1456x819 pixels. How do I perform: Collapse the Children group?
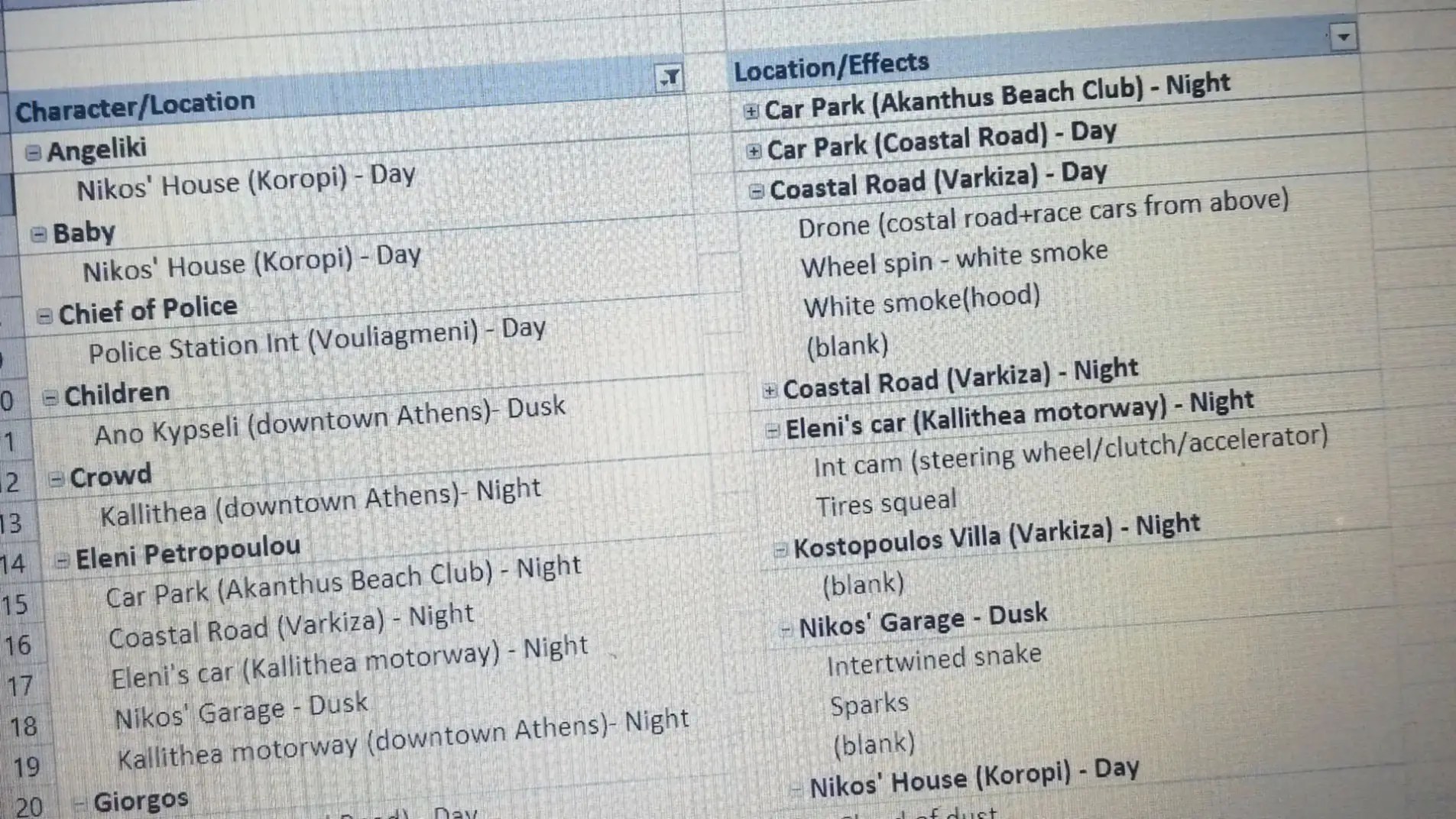click(50, 397)
